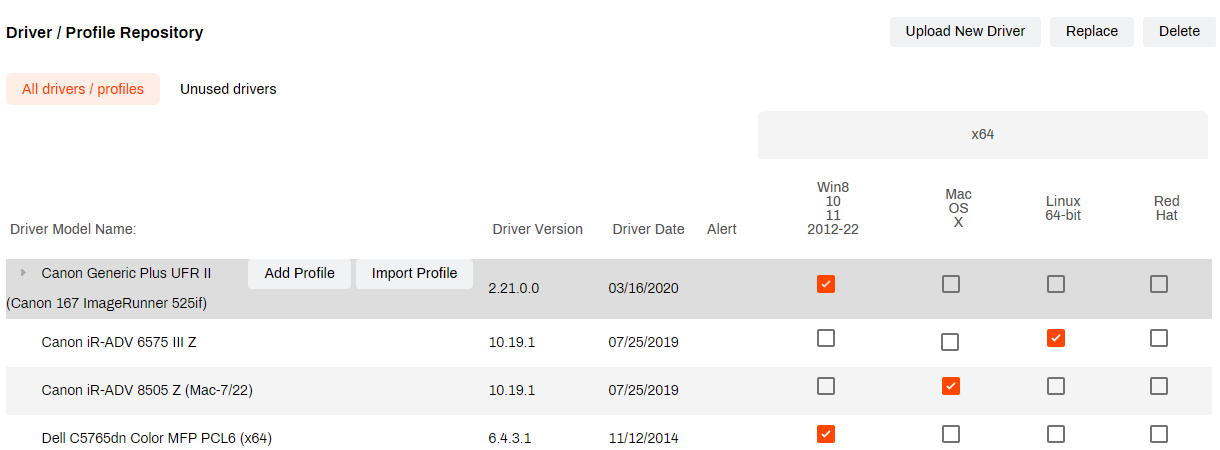Uncheck Win8 checkbox for Canon Generic Plus UFR II
This screenshot has height=450, width=1220.
[825, 284]
